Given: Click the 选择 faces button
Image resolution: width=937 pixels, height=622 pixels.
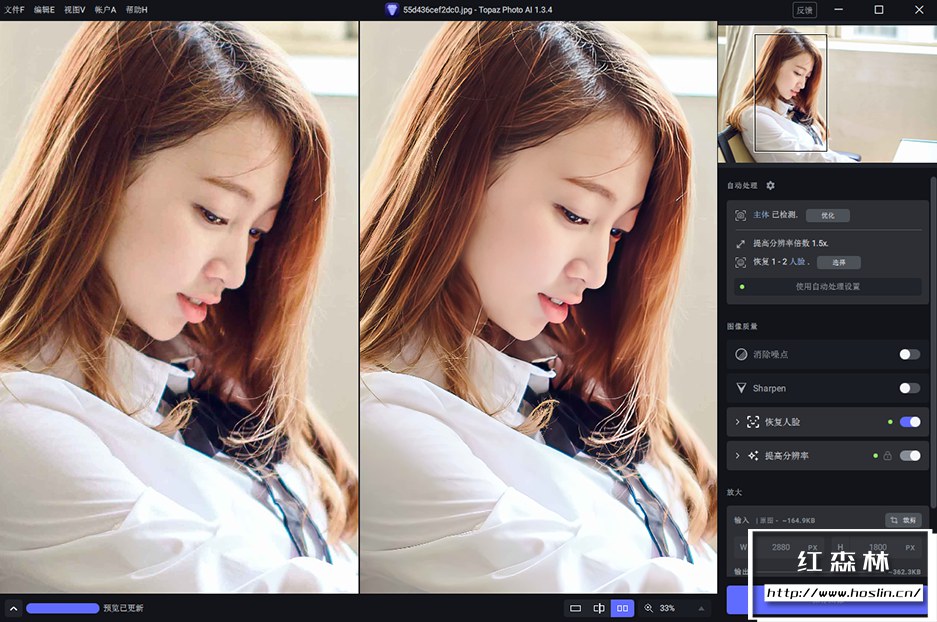Looking at the screenshot, I should point(838,262).
